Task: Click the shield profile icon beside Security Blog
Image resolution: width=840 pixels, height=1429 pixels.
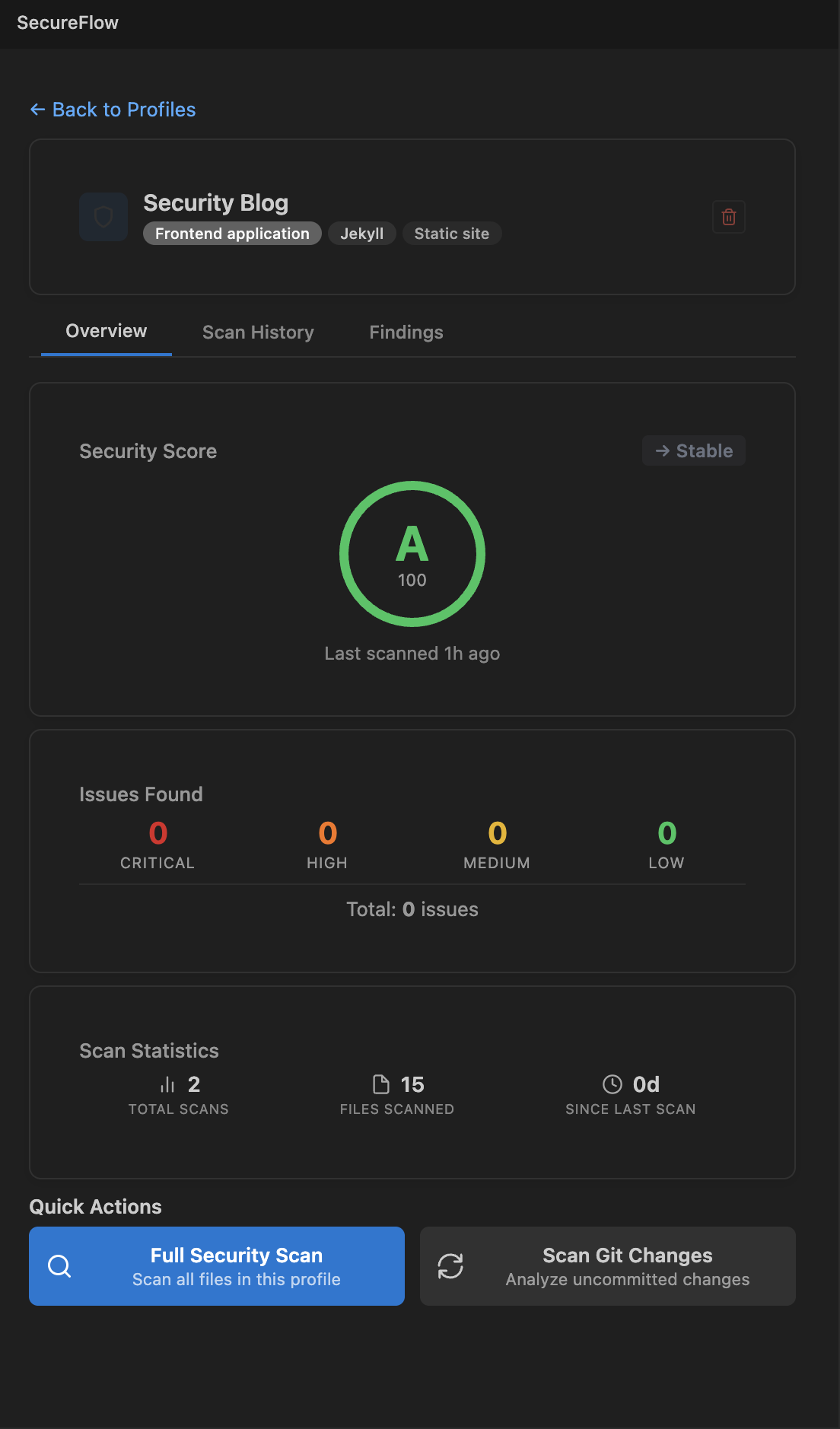Action: point(103,217)
